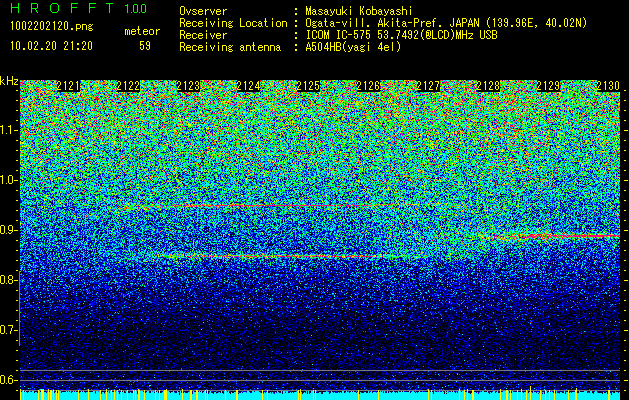Click the 1.1 frequency axis label

point(9,130)
